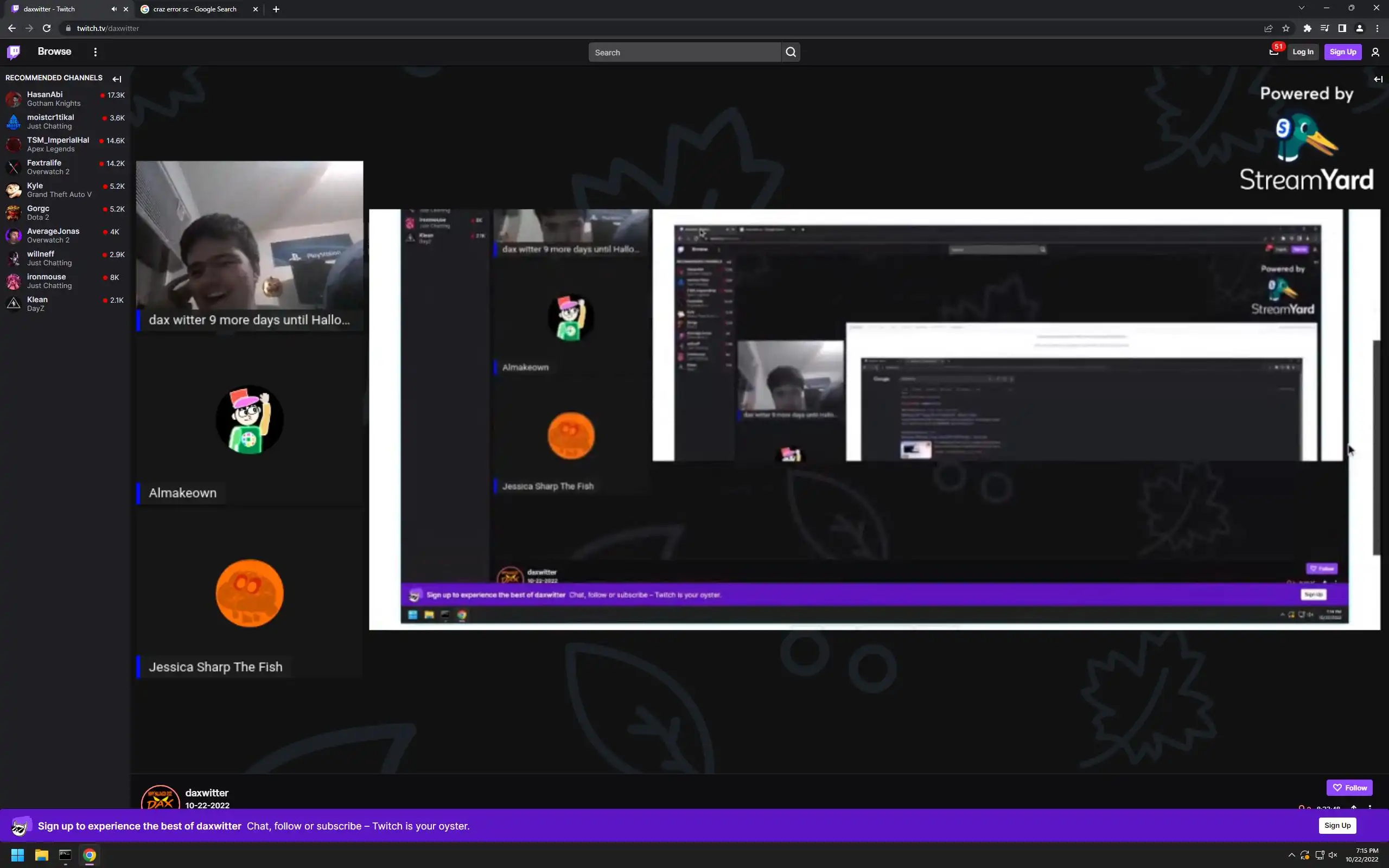Open the three-dot menu beside Browse

pyautogui.click(x=95, y=52)
